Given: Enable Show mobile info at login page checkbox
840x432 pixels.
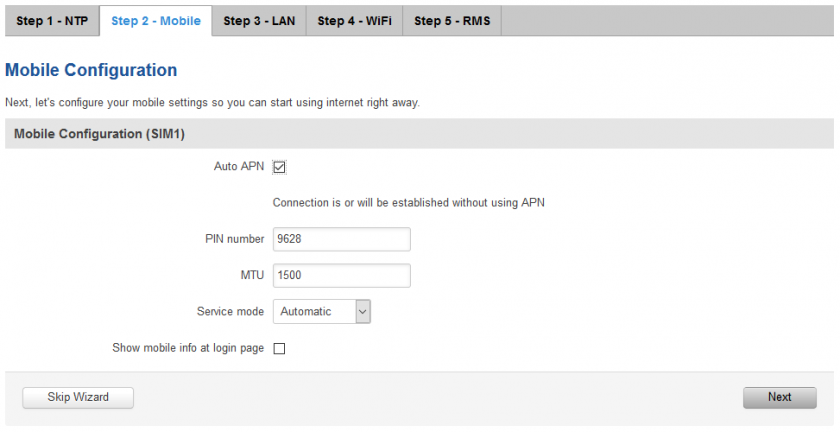Looking at the screenshot, I should [x=279, y=348].
